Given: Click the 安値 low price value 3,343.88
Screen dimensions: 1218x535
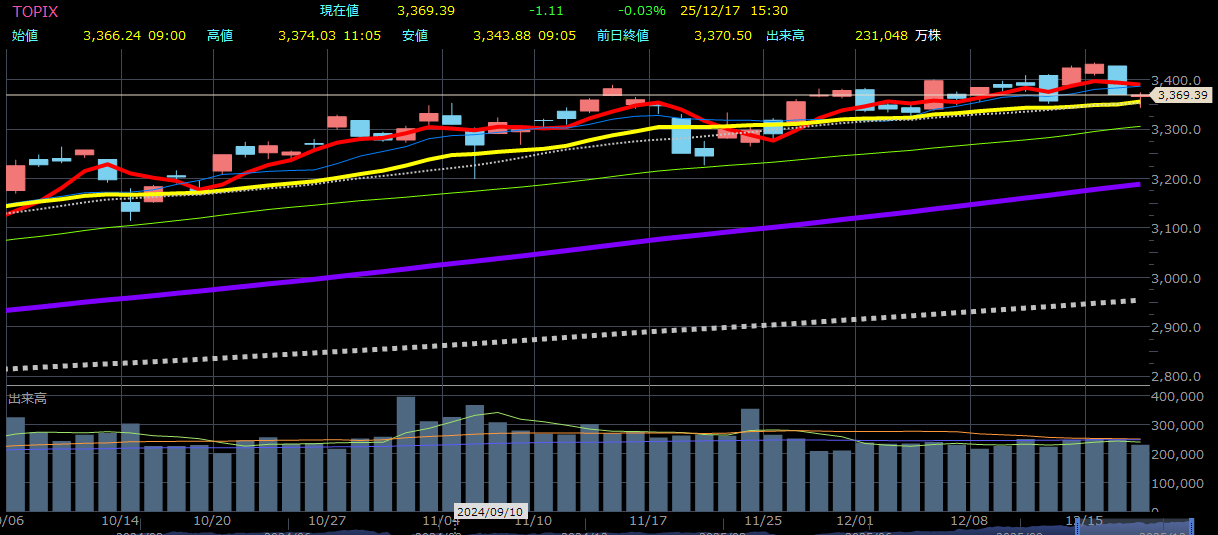Looking at the screenshot, I should click(504, 35).
